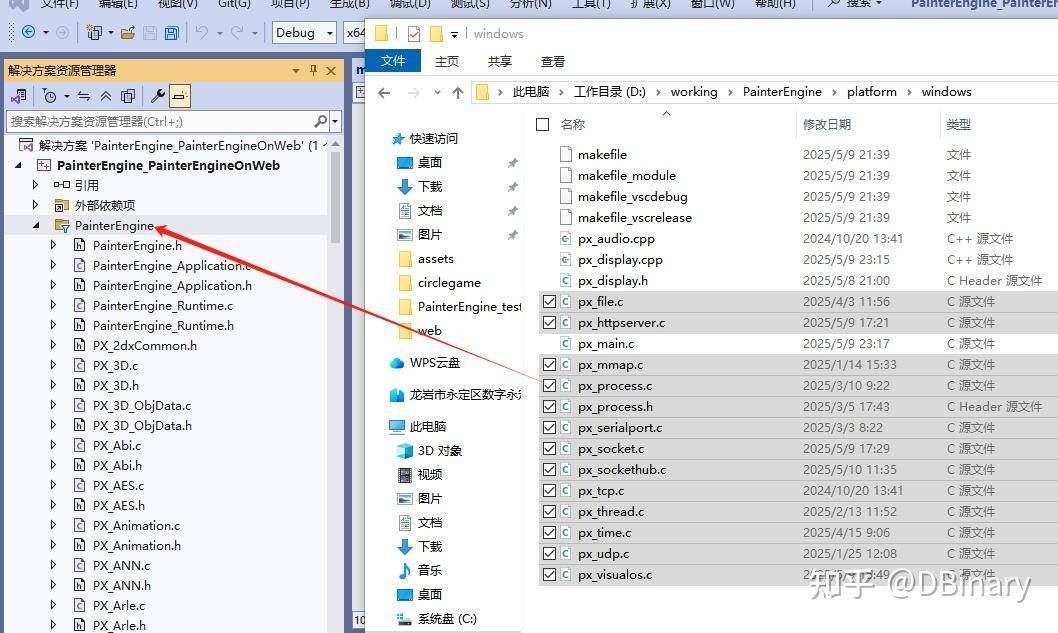Open the 项目(P) menu in Visual Studio
This screenshot has width=1058, height=633.
290,4
